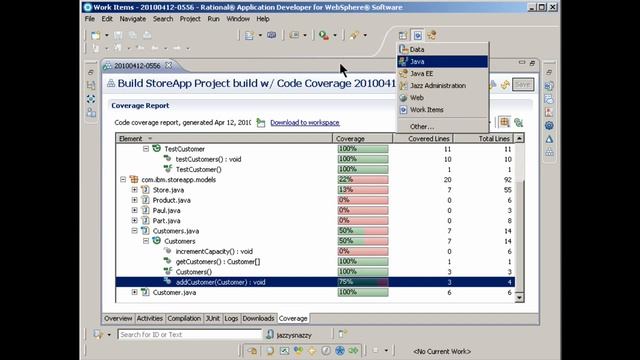The image size is (640, 360).
Task: Open the Project menu
Action: pyautogui.click(x=190, y=19)
